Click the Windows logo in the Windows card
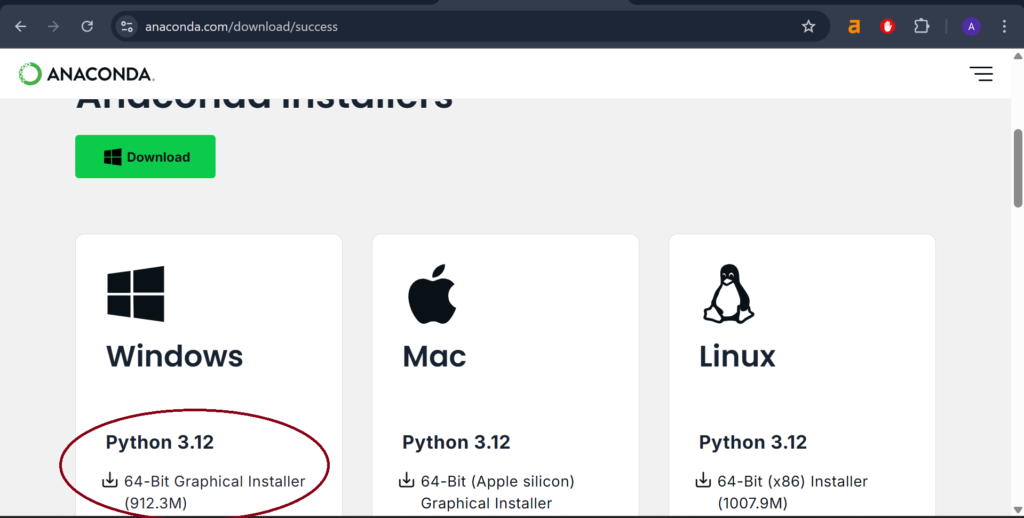Screen dimensions: 1024x518 [x=136, y=293]
